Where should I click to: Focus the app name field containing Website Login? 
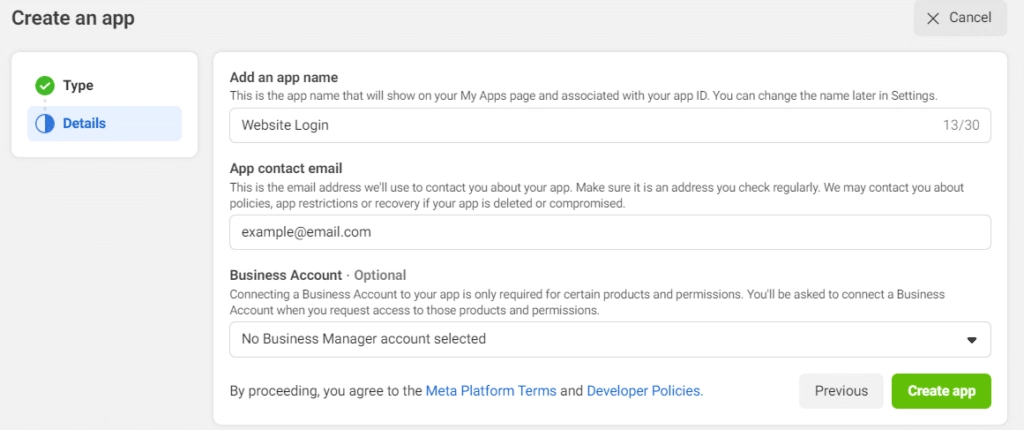coord(580,125)
